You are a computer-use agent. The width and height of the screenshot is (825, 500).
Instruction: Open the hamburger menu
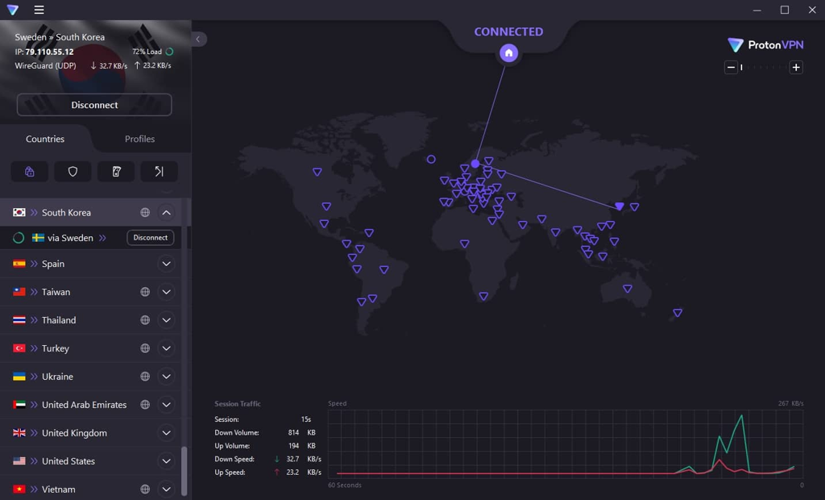click(39, 10)
